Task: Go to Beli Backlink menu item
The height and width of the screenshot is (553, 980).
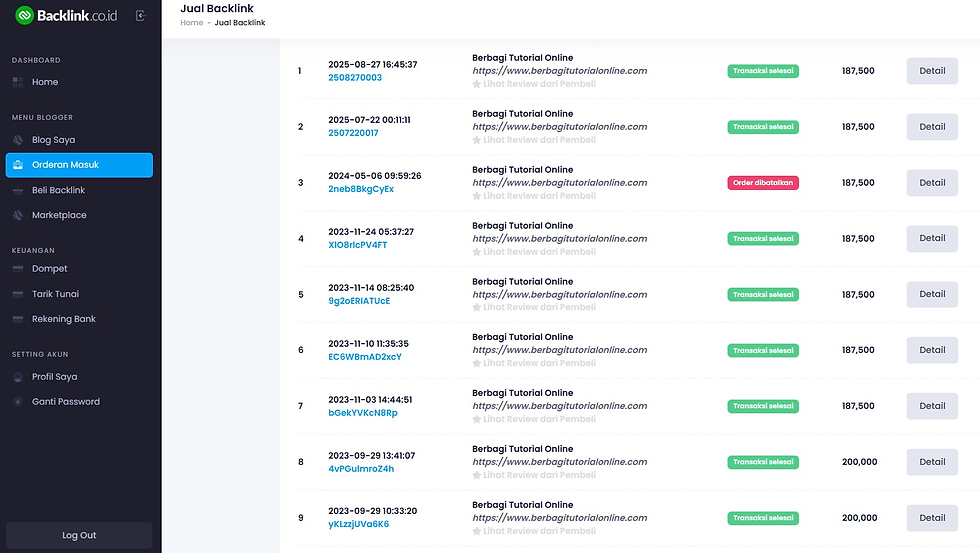Action: 79,190
